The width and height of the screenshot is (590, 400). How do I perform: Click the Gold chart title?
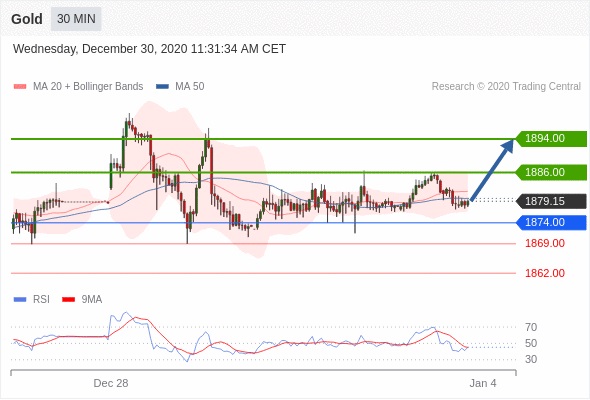pos(27,19)
